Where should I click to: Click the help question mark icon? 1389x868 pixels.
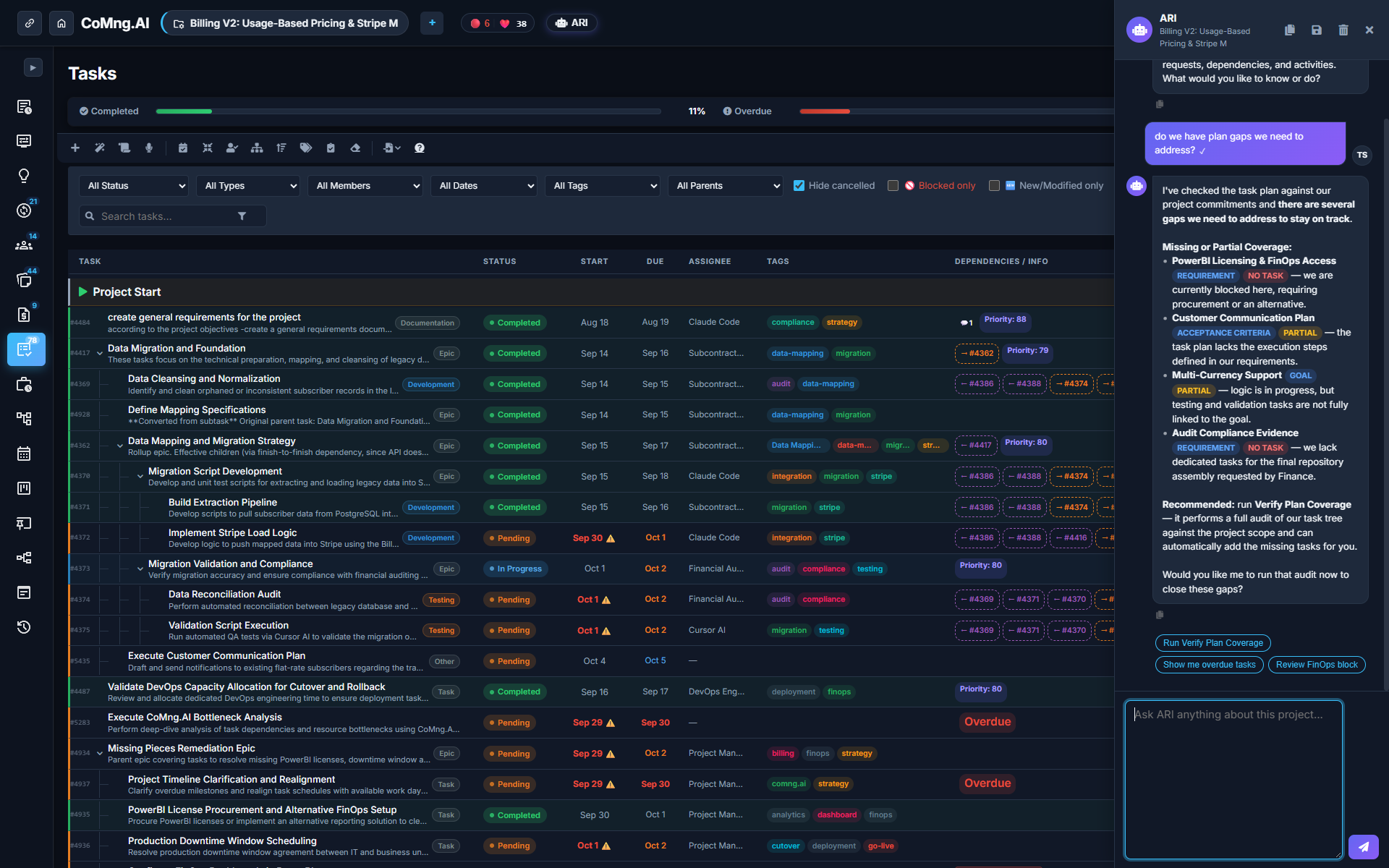pyautogui.click(x=420, y=148)
